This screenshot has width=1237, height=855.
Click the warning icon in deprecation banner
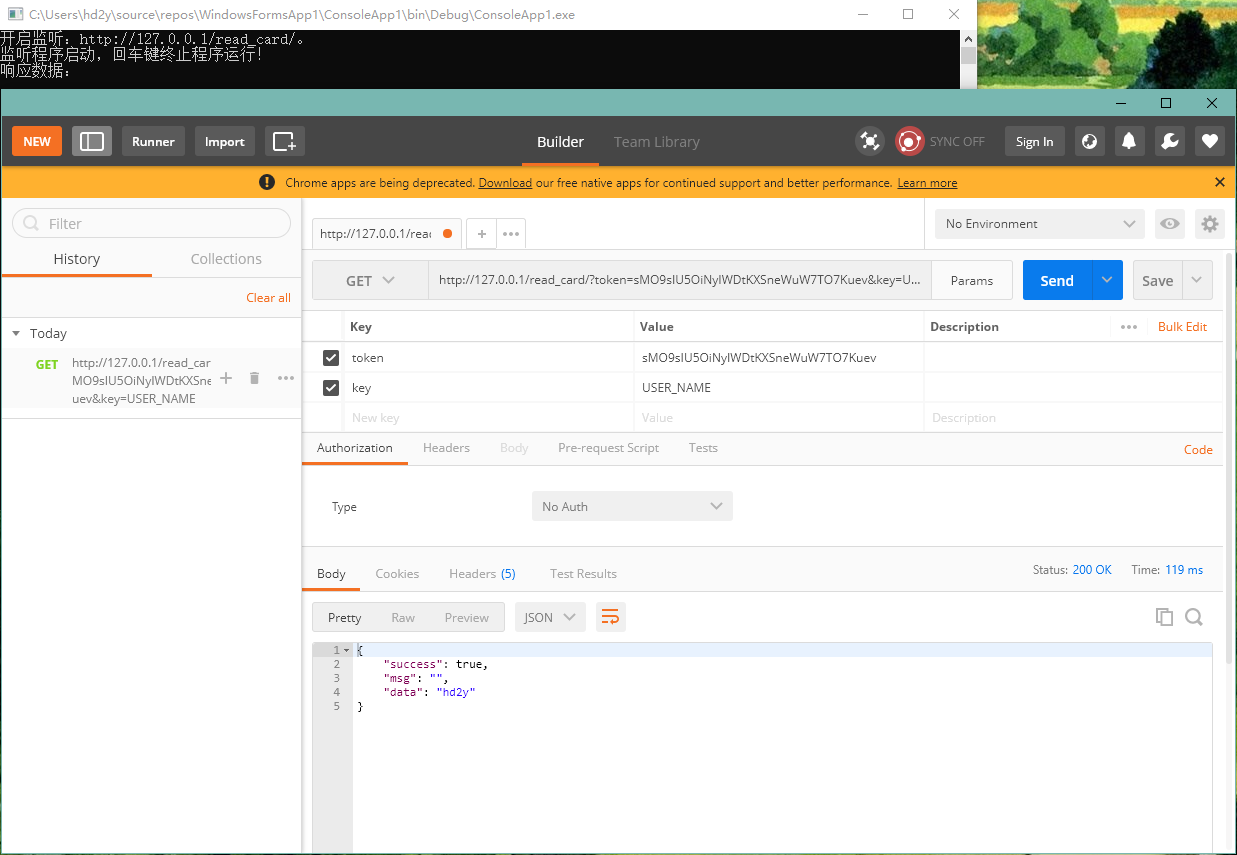click(267, 182)
